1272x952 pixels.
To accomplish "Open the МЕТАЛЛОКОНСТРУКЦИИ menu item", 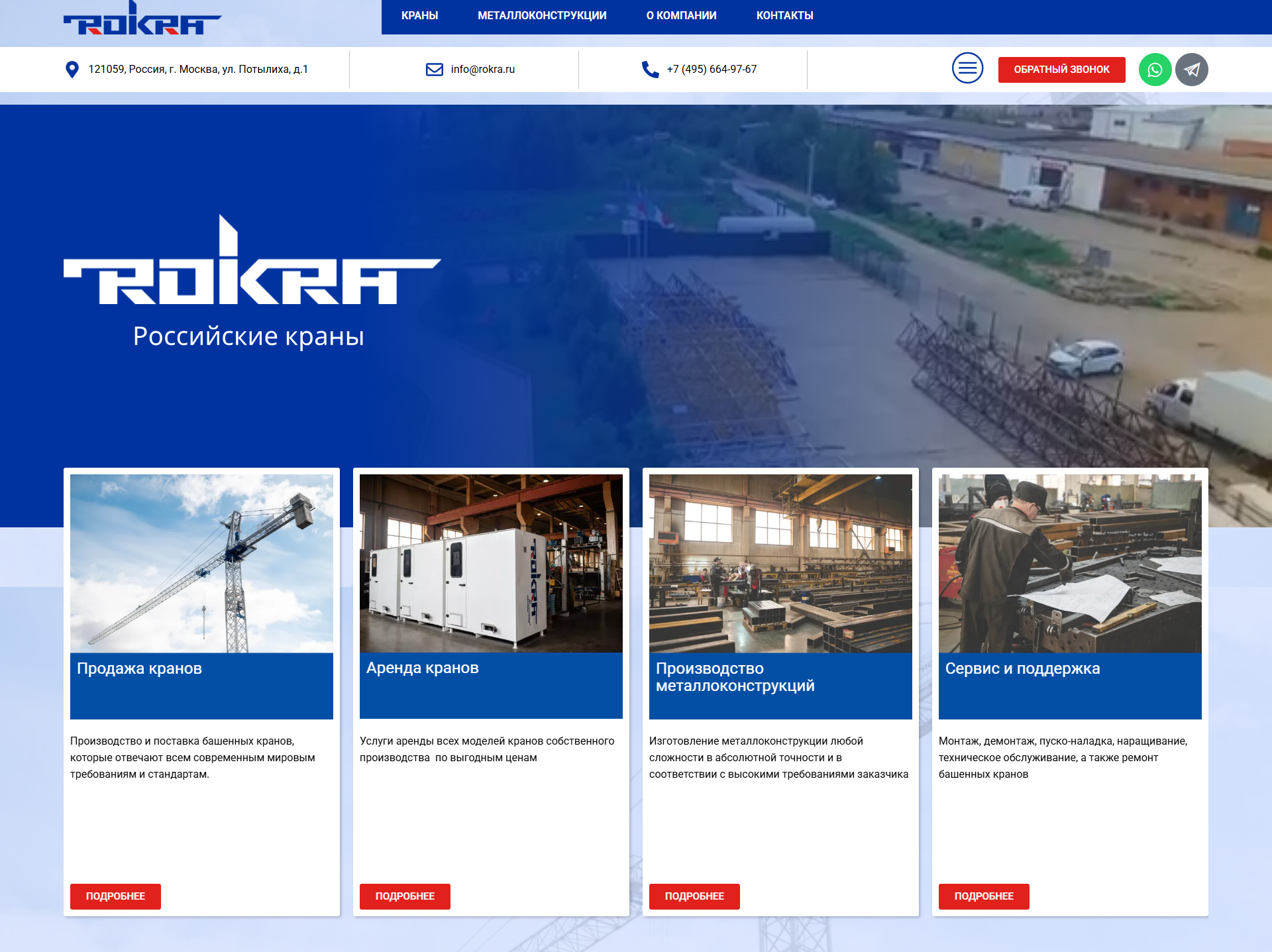I will coord(542,15).
